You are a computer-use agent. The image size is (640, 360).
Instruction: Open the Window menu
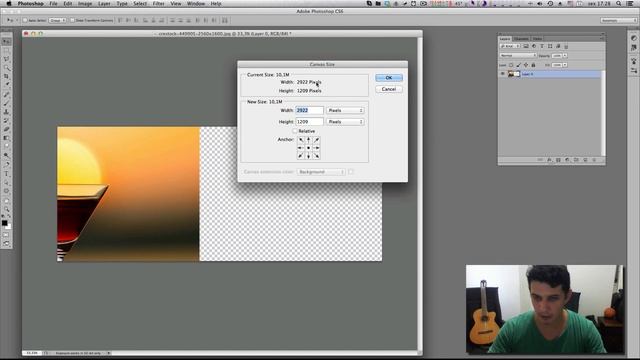coord(196,3)
